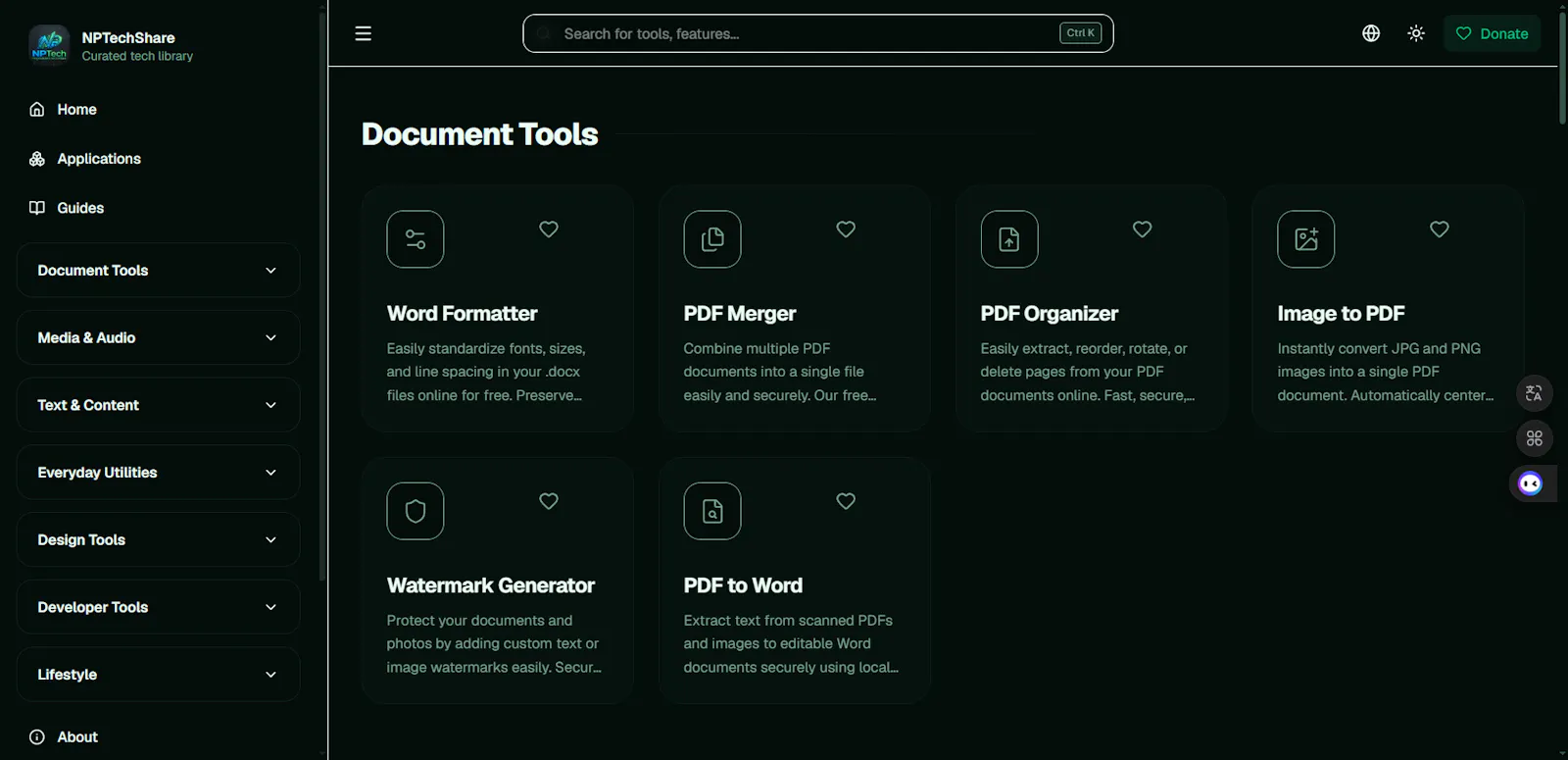The height and width of the screenshot is (760, 1568).
Task: Click the translate floating side icon
Action: click(1535, 393)
